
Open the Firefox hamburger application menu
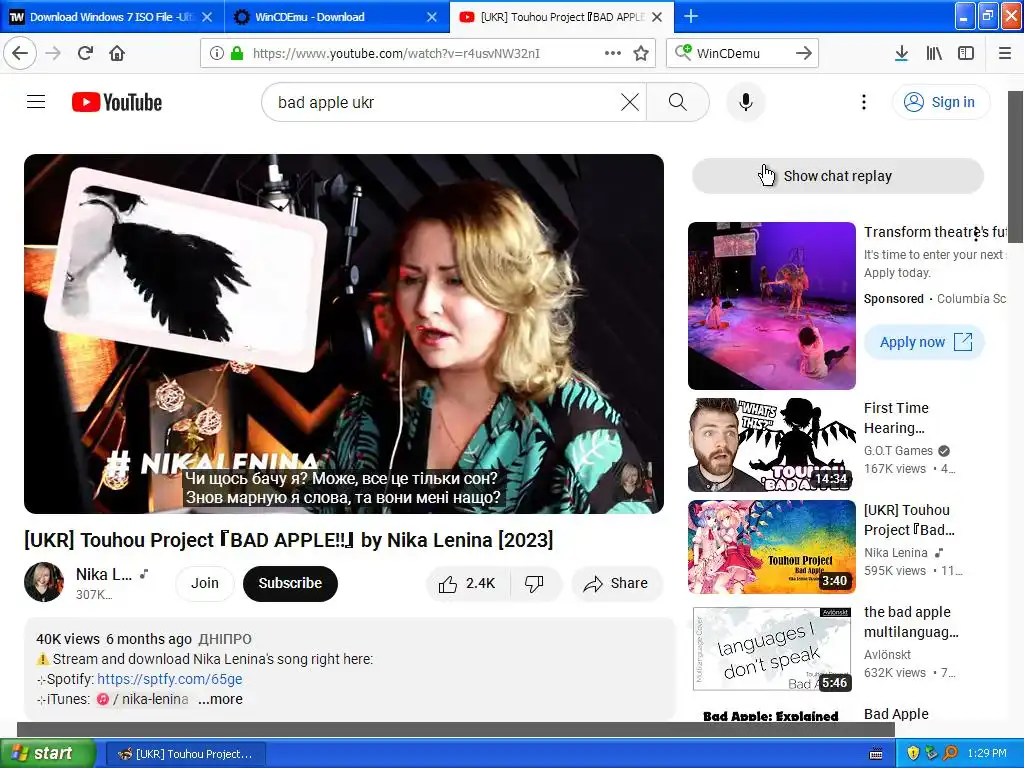click(x=1005, y=53)
